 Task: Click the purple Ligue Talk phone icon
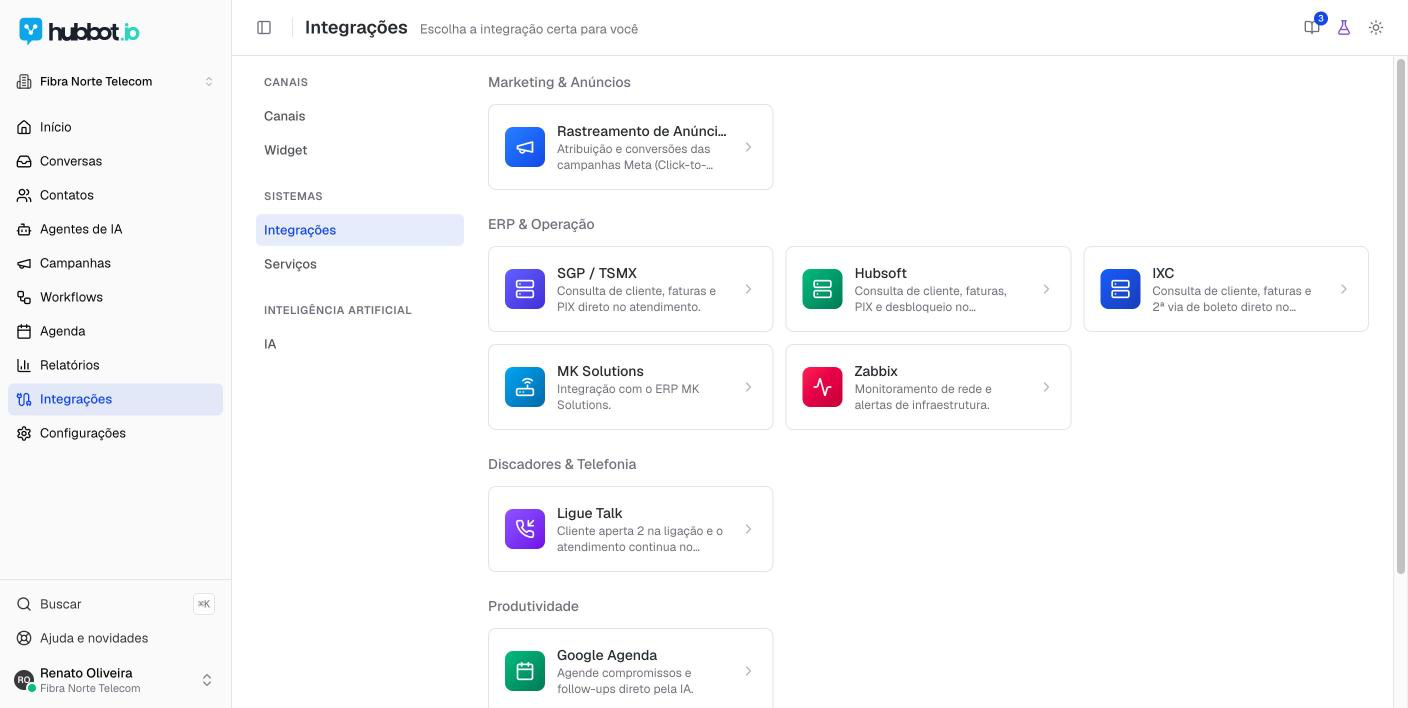(x=525, y=529)
